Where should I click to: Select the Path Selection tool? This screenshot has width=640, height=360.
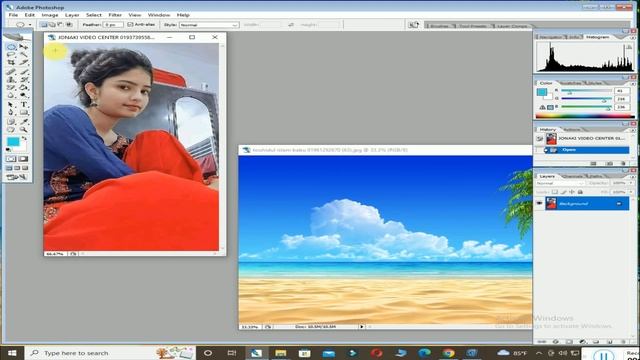[11, 104]
